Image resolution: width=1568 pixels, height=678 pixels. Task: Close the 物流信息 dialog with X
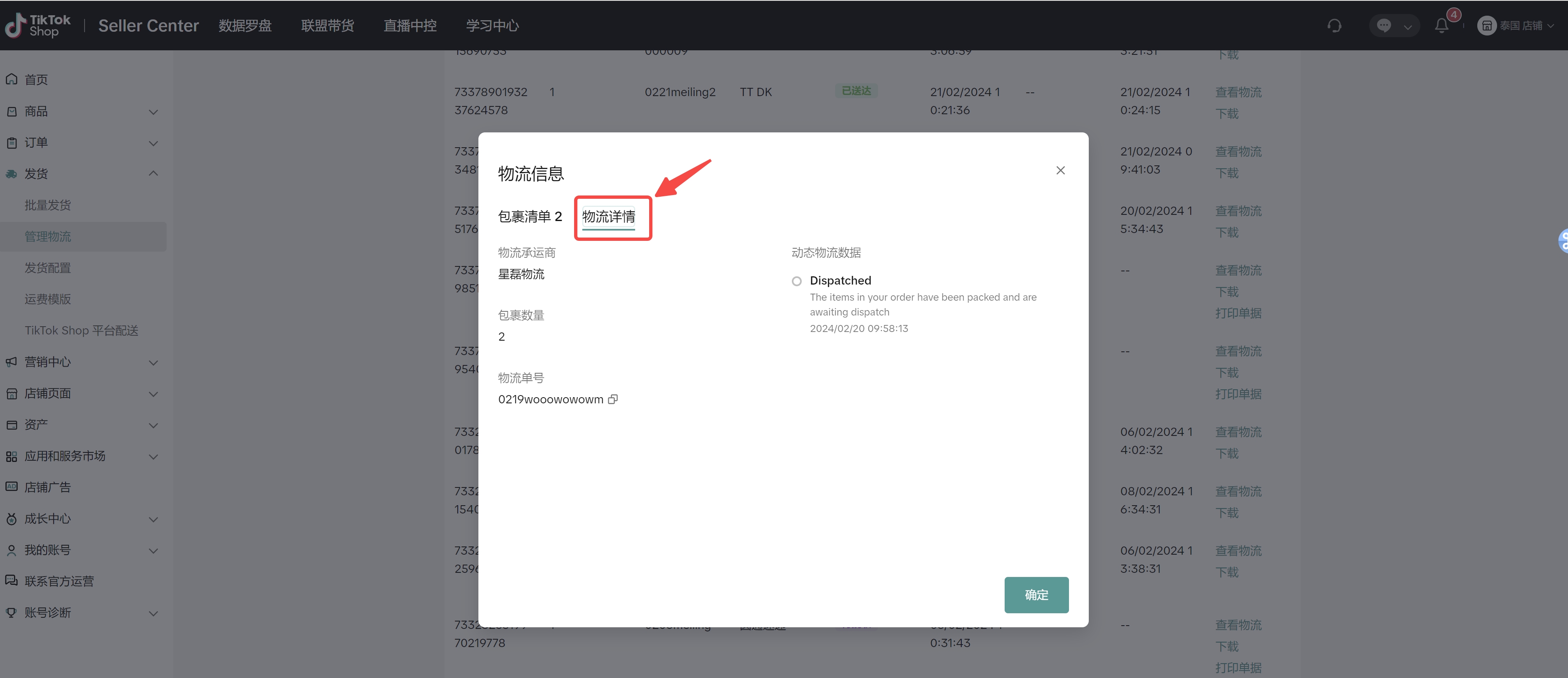click(x=1060, y=170)
